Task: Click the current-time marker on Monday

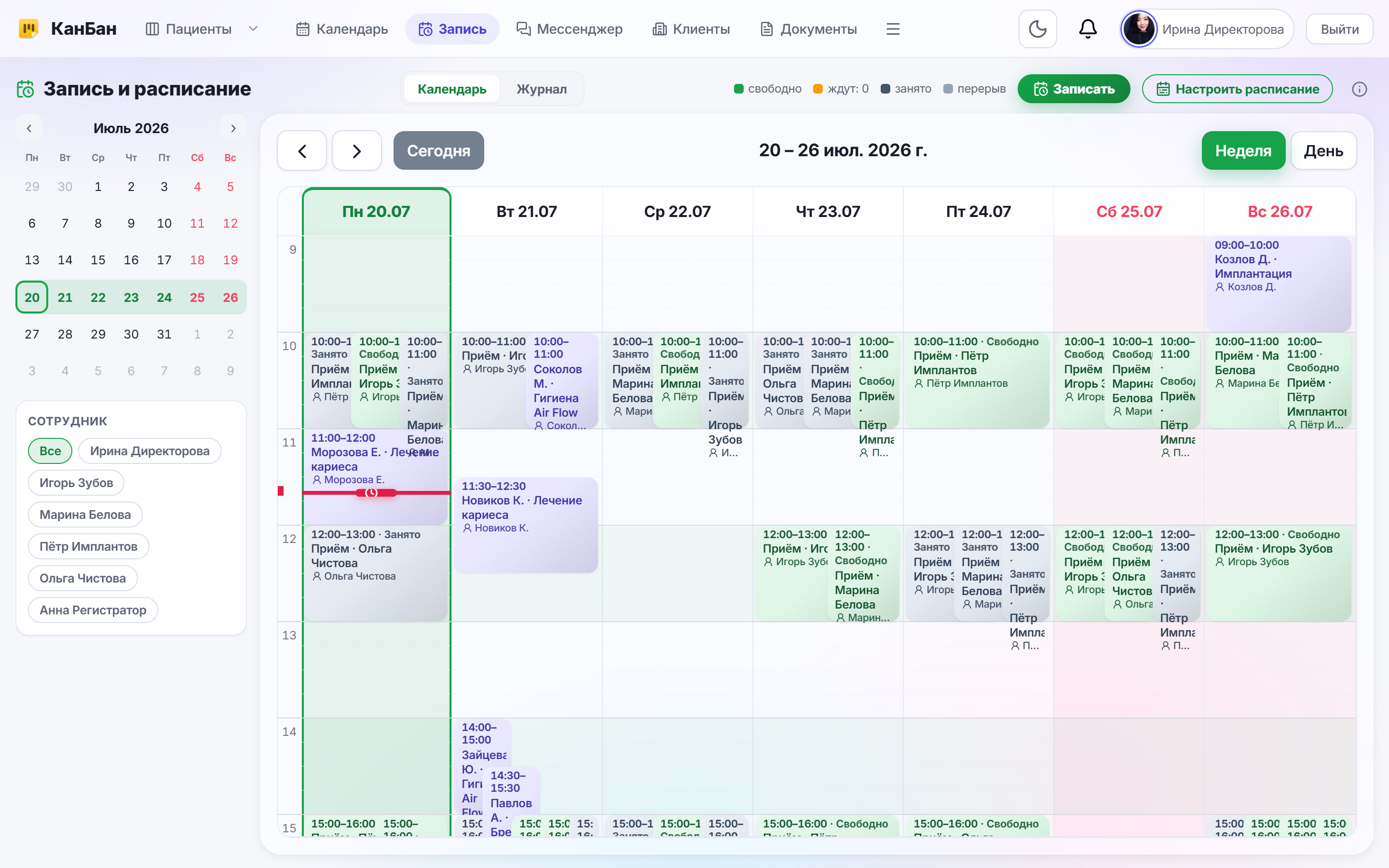Action: coord(375,492)
